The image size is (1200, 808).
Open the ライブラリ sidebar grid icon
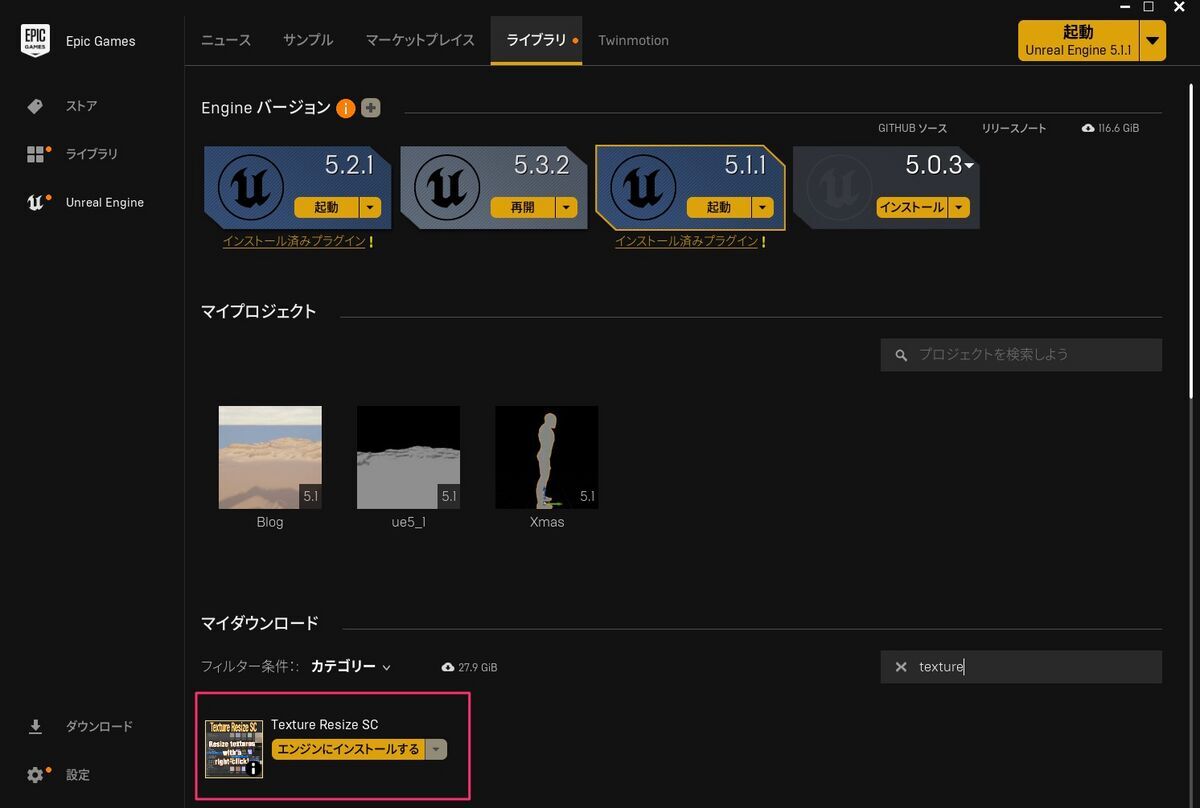(x=38, y=154)
